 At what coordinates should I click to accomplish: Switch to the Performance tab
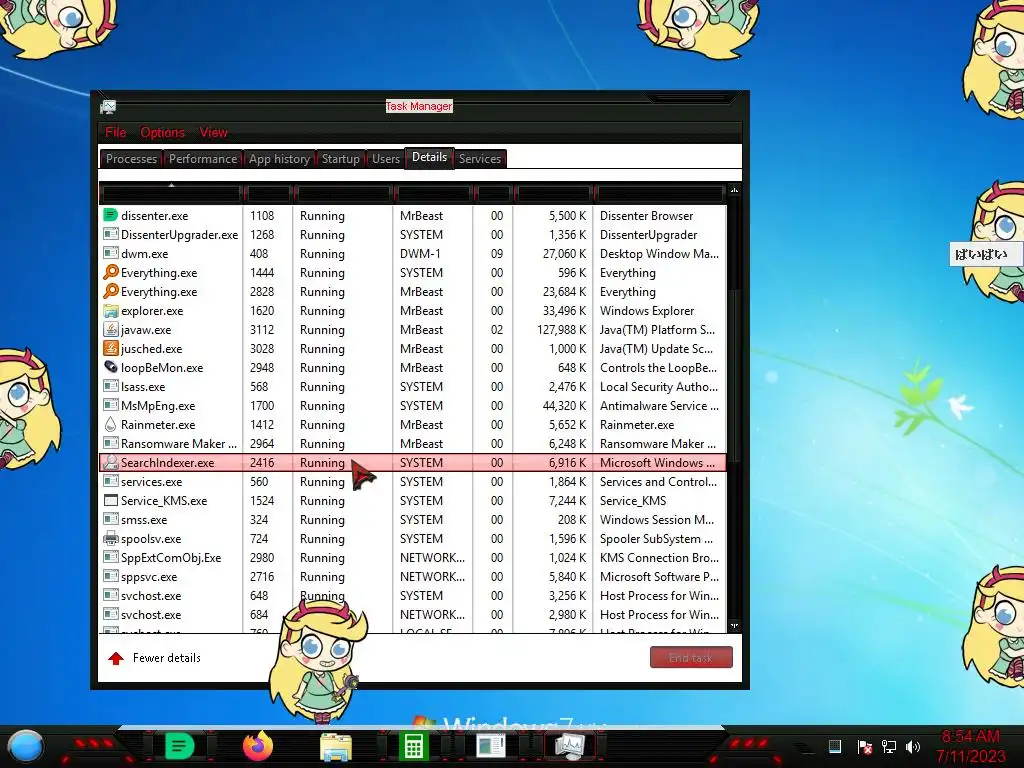[x=202, y=159]
